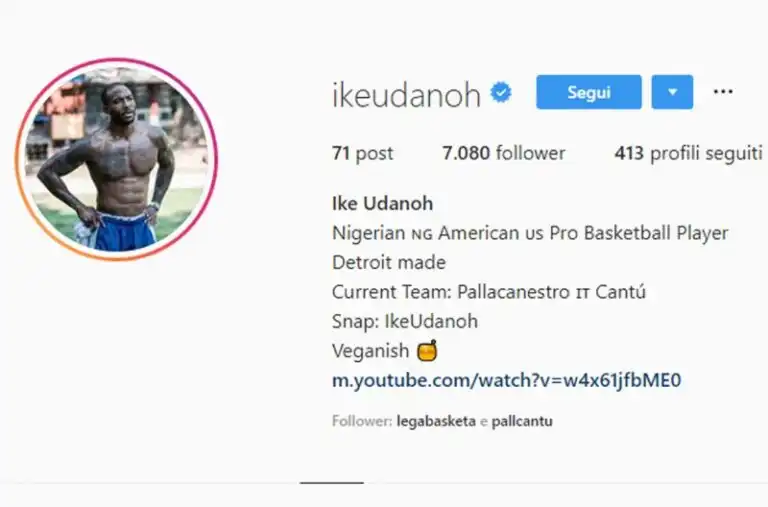
Task: View the 71 post count
Action: (362, 153)
